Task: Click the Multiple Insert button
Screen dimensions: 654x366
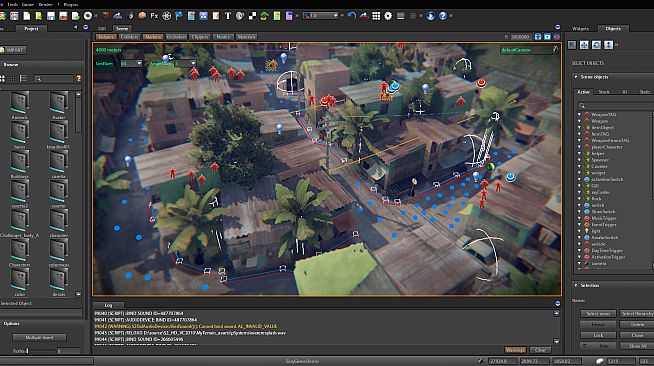Action: pyautogui.click(x=39, y=337)
